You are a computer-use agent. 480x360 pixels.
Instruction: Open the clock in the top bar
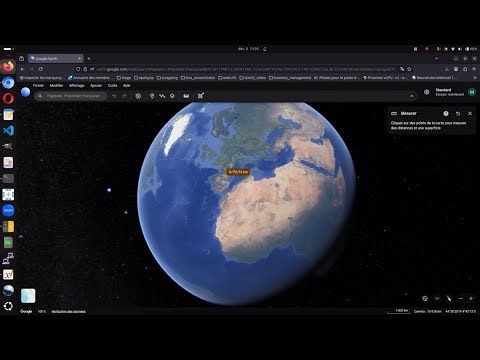point(248,49)
